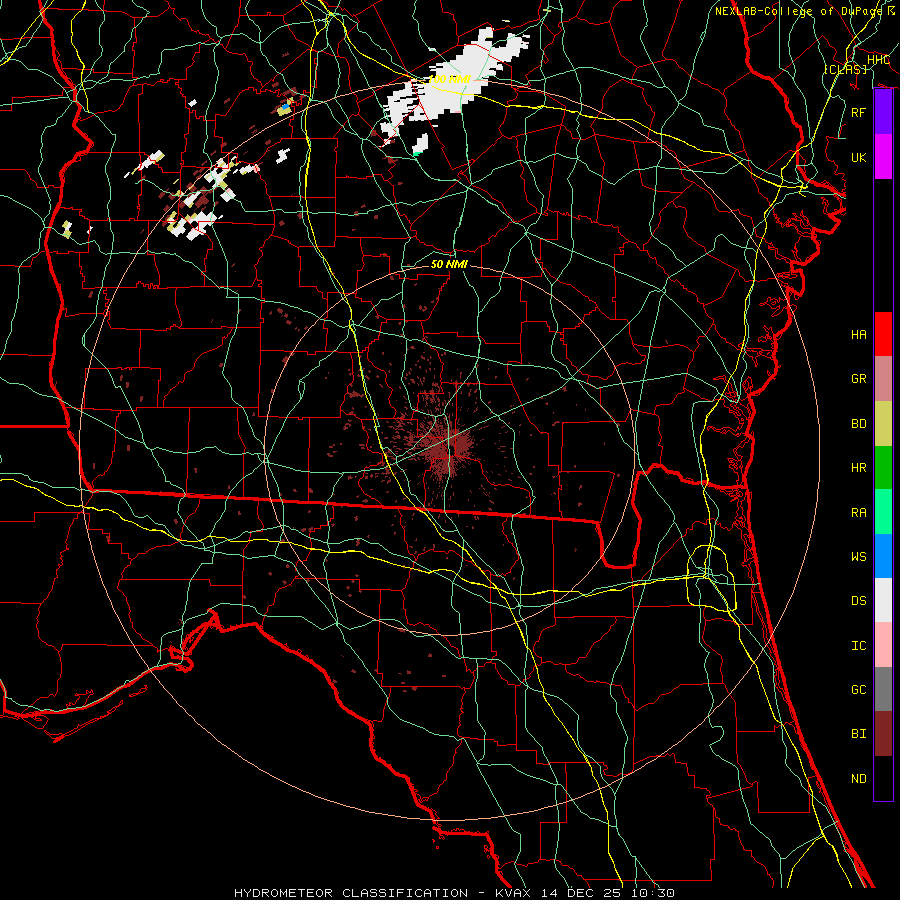Click the 'DS' legend label
The height and width of the screenshot is (900, 900).
tap(859, 601)
